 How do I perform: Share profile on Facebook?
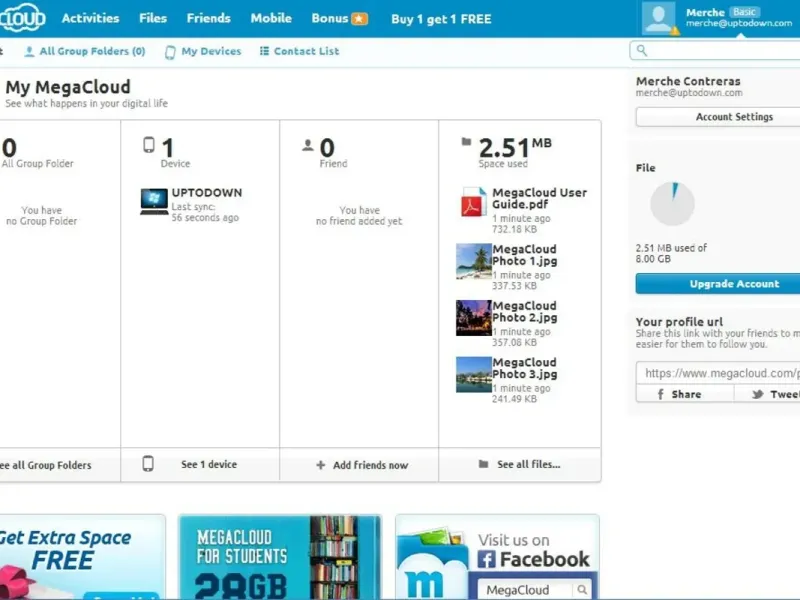685,394
